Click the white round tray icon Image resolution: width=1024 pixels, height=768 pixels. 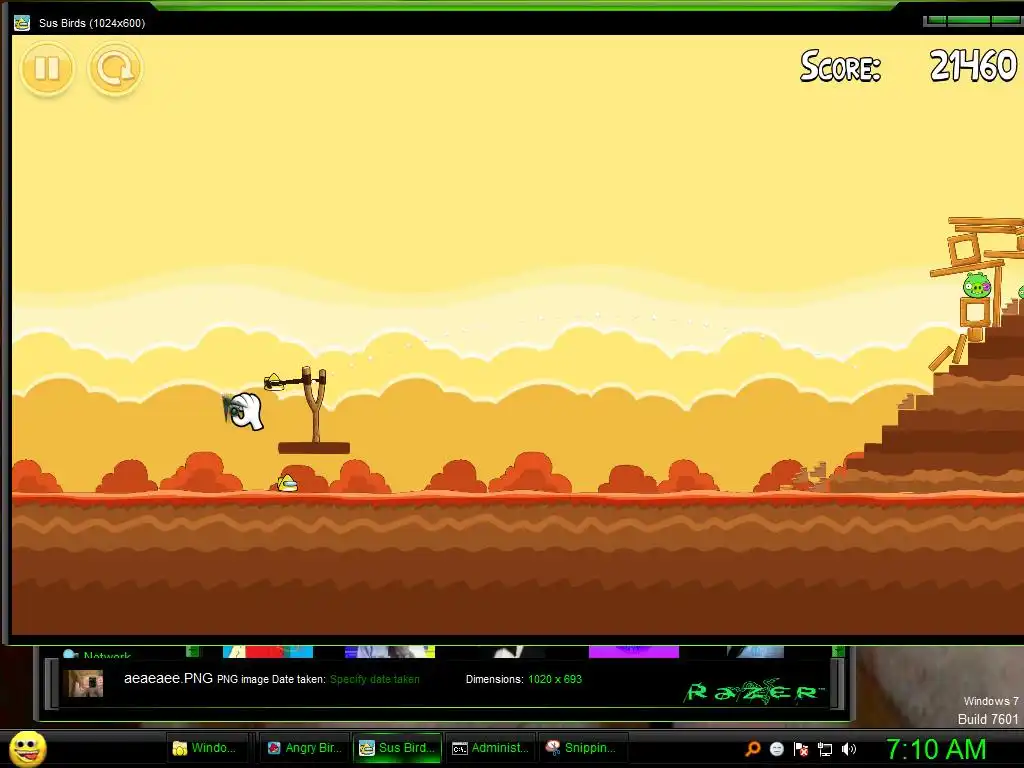tap(776, 749)
